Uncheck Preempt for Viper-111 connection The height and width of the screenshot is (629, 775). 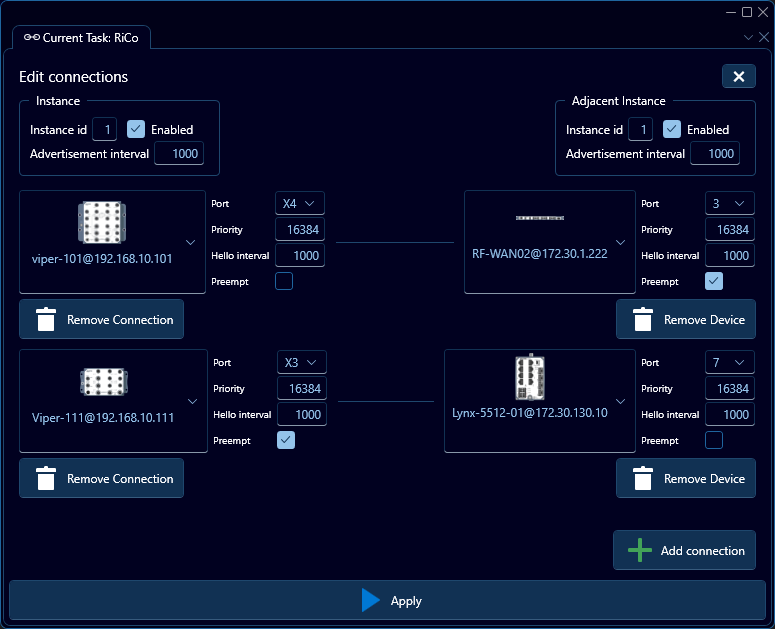(286, 440)
